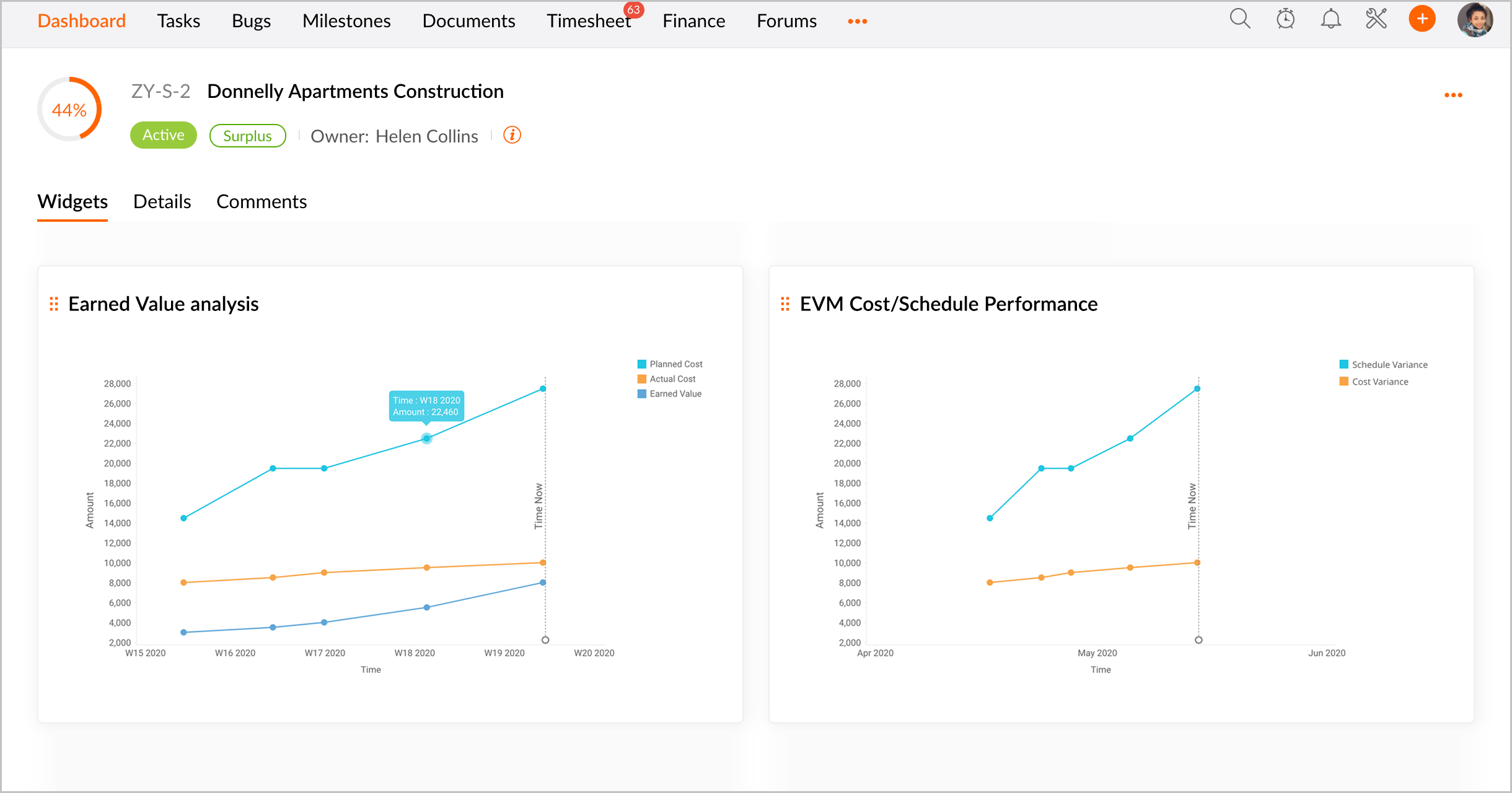Image resolution: width=1512 pixels, height=793 pixels.
Task: Click the project info icon
Action: pos(512,135)
